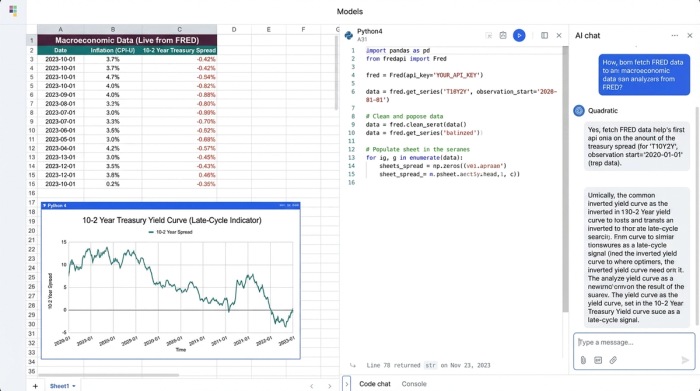Collapse the code panel using the chevron
The height and width of the screenshot is (391, 700).
click(346, 384)
